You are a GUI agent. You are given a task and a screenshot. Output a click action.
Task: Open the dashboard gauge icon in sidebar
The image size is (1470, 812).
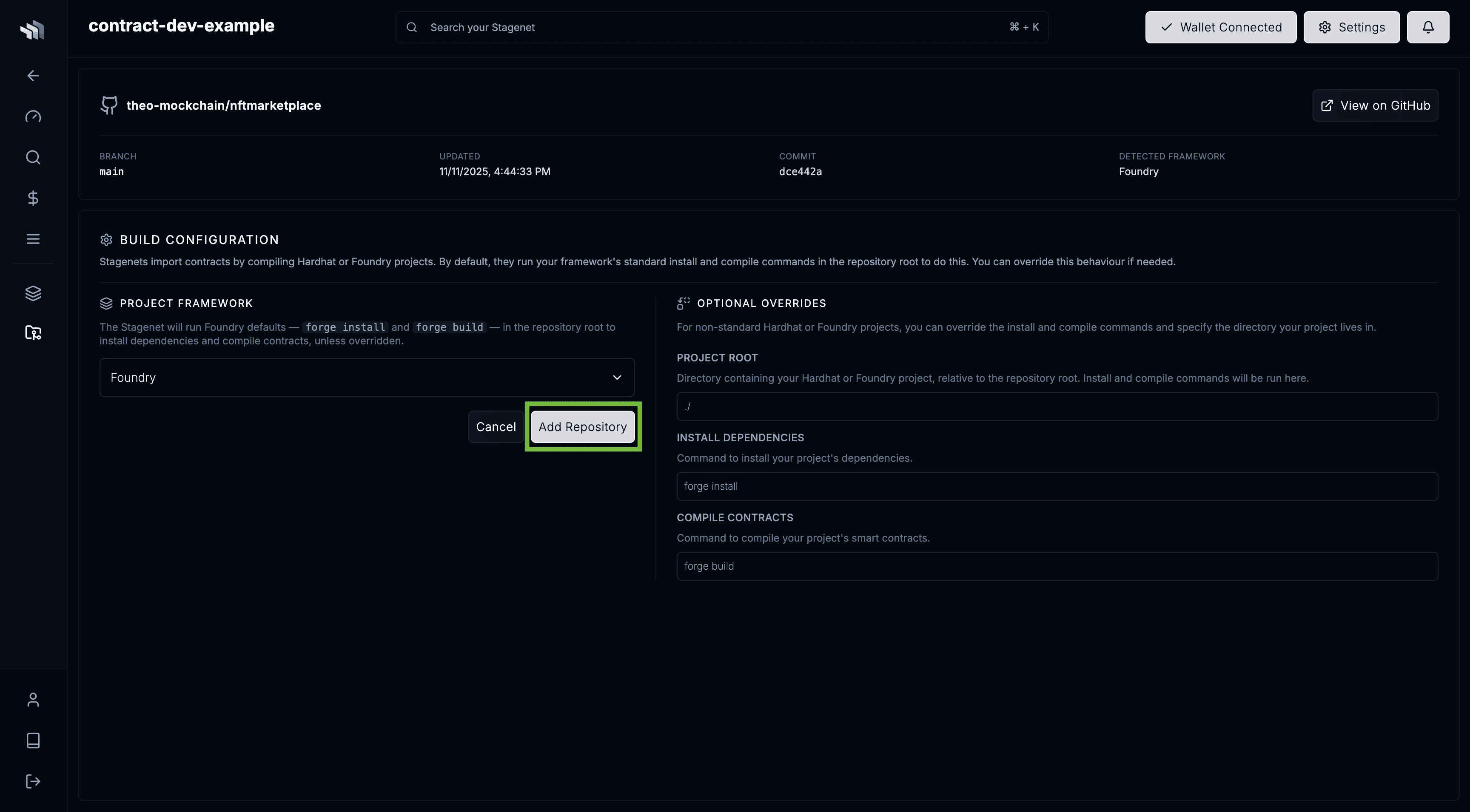point(32,116)
